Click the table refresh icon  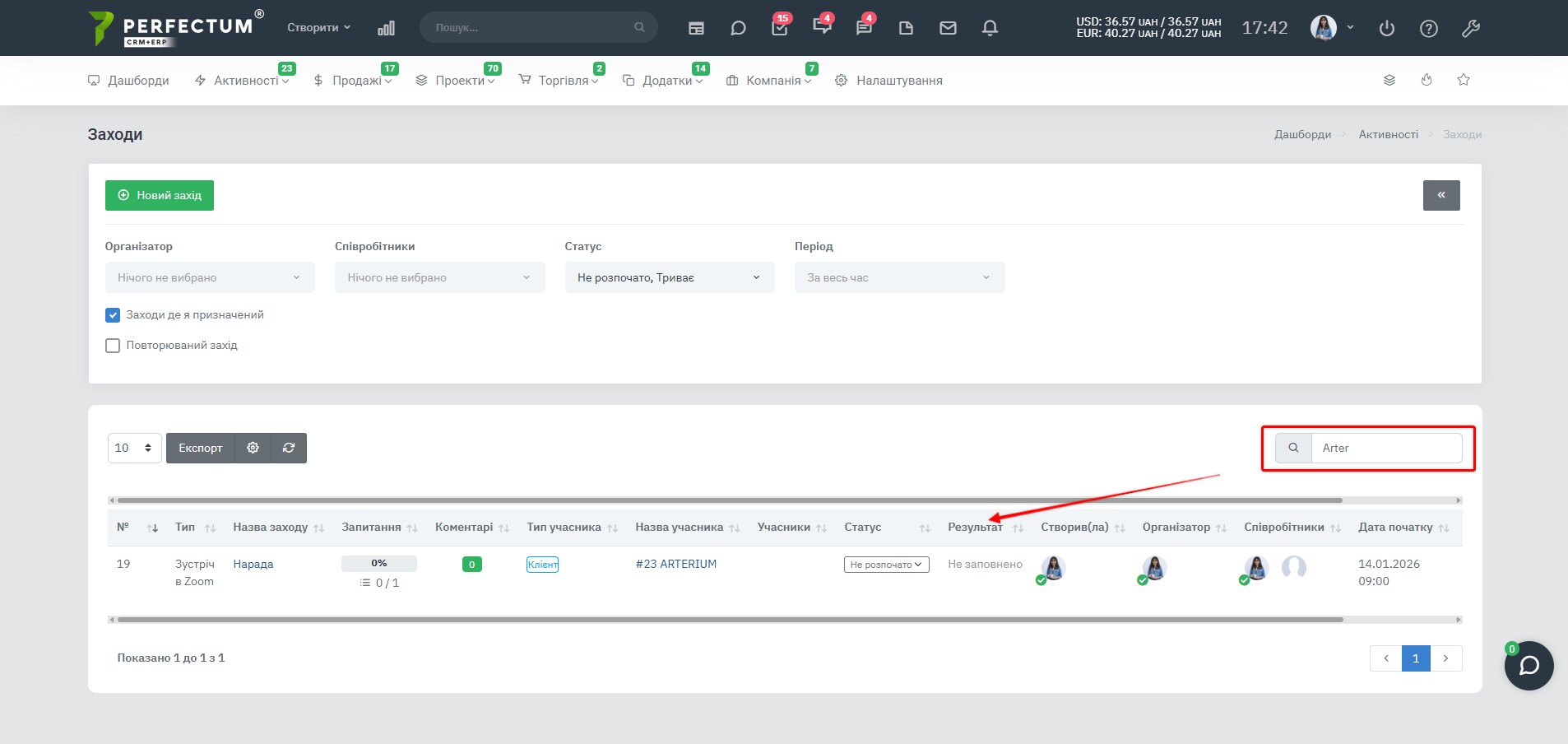click(x=289, y=448)
